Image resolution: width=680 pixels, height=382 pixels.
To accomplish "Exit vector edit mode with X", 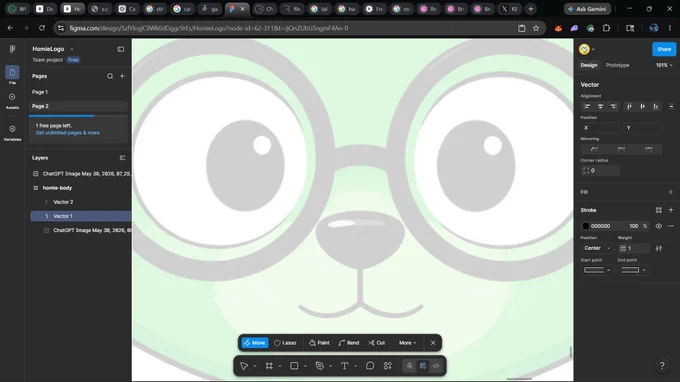I will 433,343.
